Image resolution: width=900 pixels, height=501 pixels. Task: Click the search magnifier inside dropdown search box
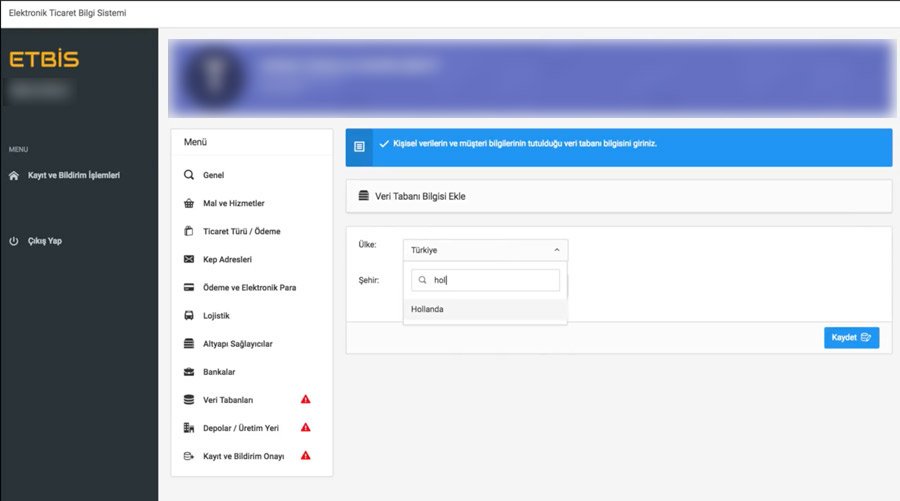click(422, 280)
